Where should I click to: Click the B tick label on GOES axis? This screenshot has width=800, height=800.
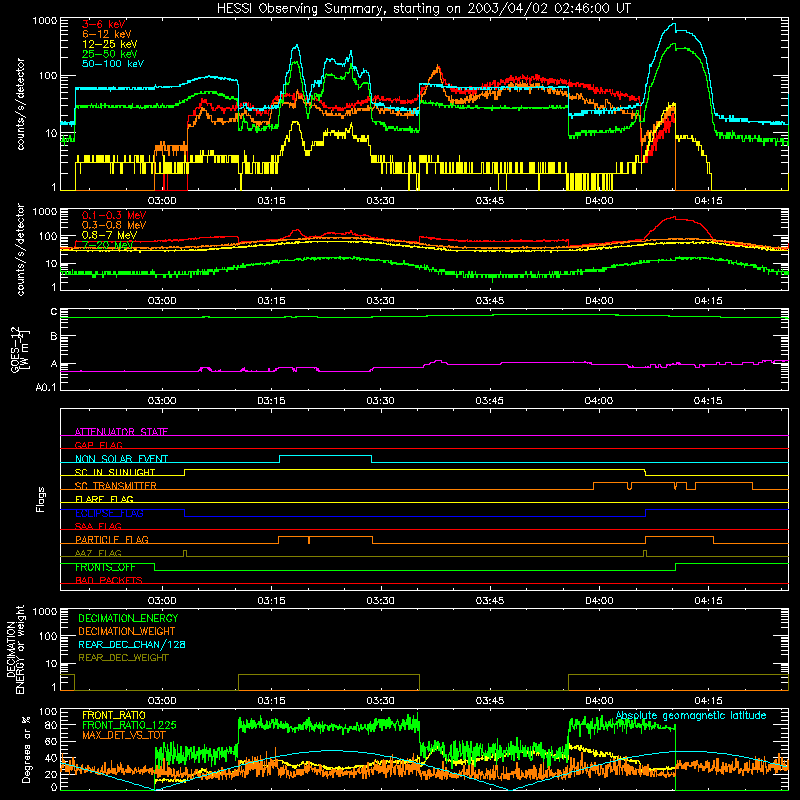click(54, 337)
